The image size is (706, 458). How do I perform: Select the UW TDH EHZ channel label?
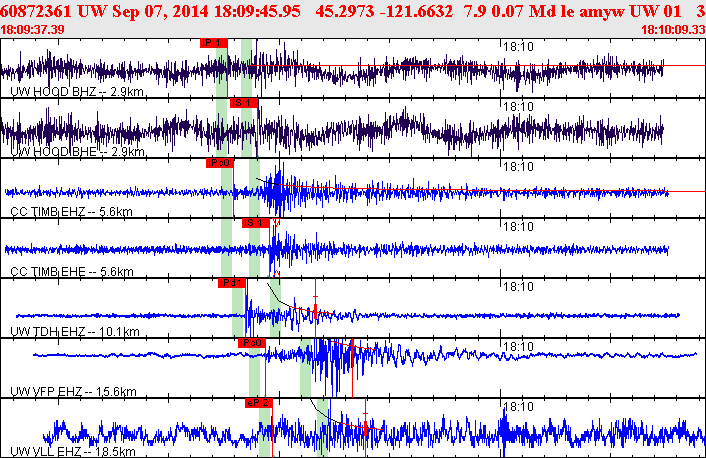[75, 332]
